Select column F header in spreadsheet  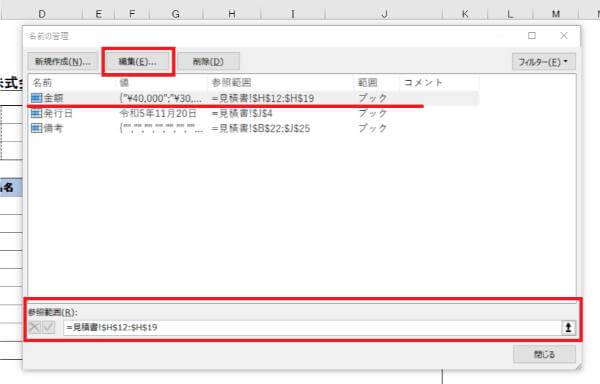click(x=132, y=14)
